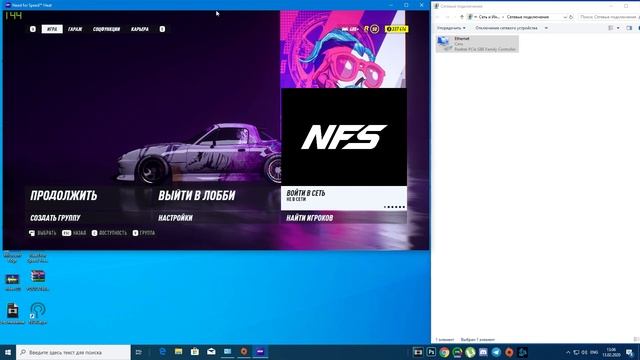Open СОЗДАТЬ ГРУППУ
Image resolution: width=640 pixels, height=360 pixels.
click(x=55, y=218)
